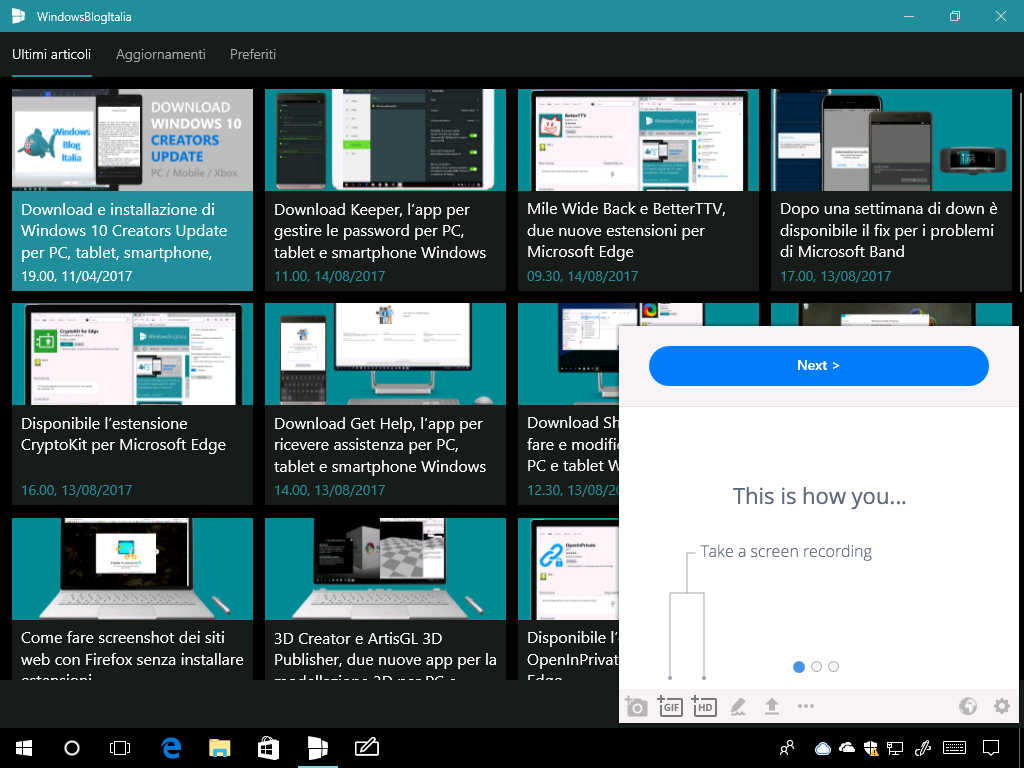Open Cortana search circle
This screenshot has height=768, width=1024.
(x=72, y=748)
